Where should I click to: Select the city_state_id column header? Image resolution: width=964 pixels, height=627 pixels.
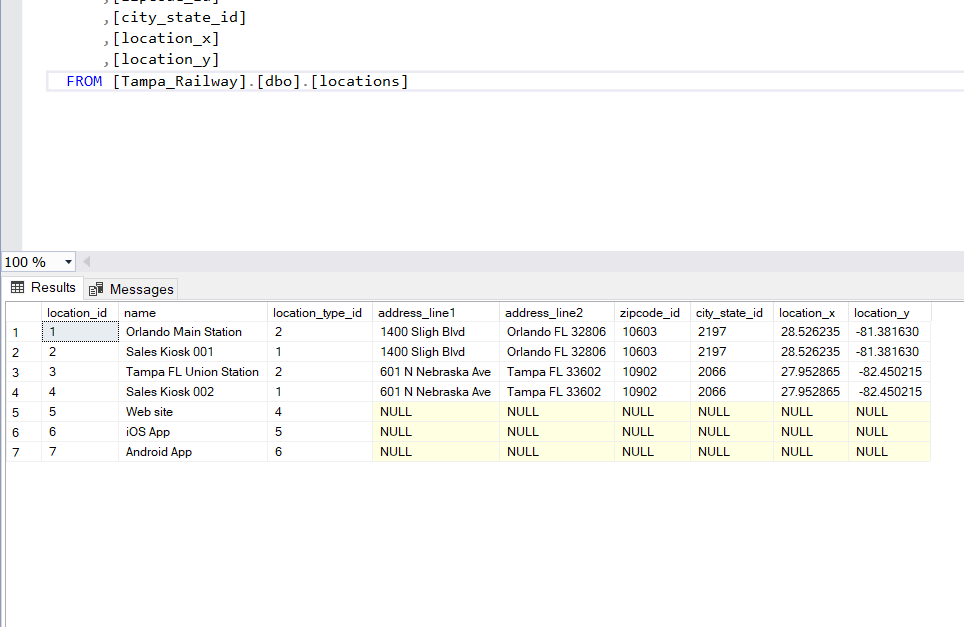click(x=732, y=312)
